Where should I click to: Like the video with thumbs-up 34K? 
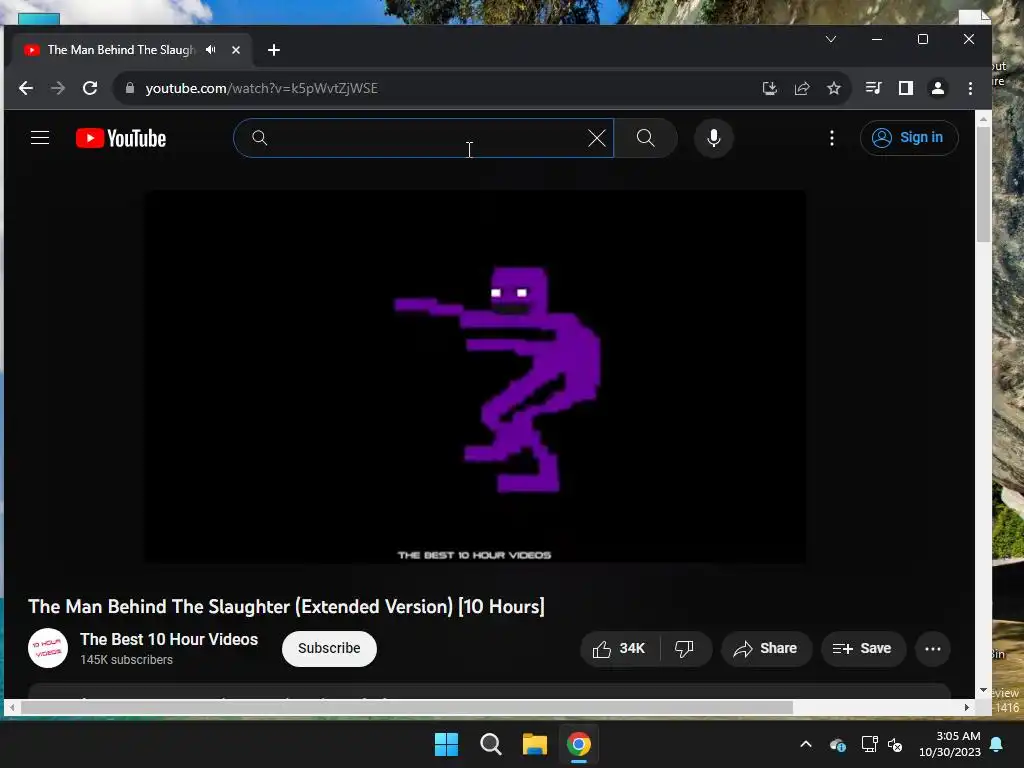tap(619, 648)
